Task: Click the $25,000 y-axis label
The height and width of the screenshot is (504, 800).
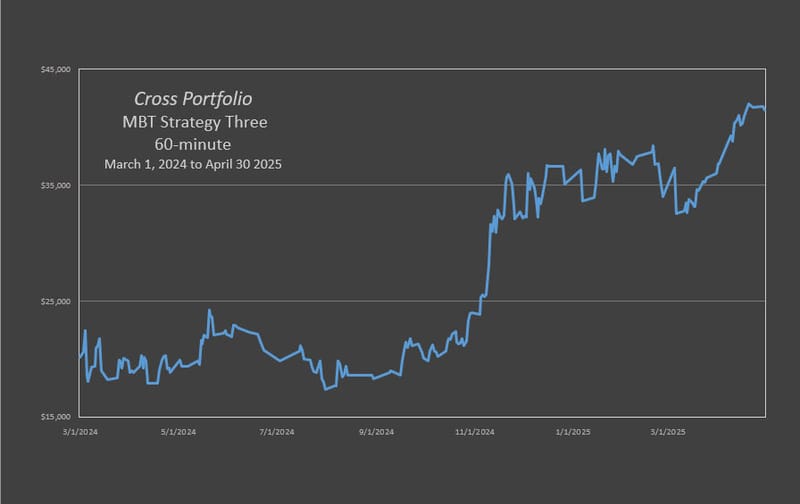Action: 56,301
